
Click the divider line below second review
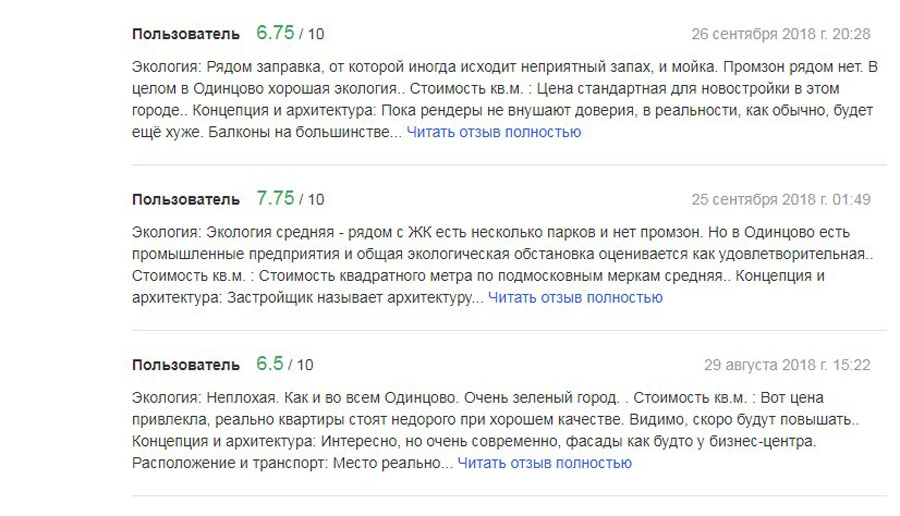coord(509,330)
